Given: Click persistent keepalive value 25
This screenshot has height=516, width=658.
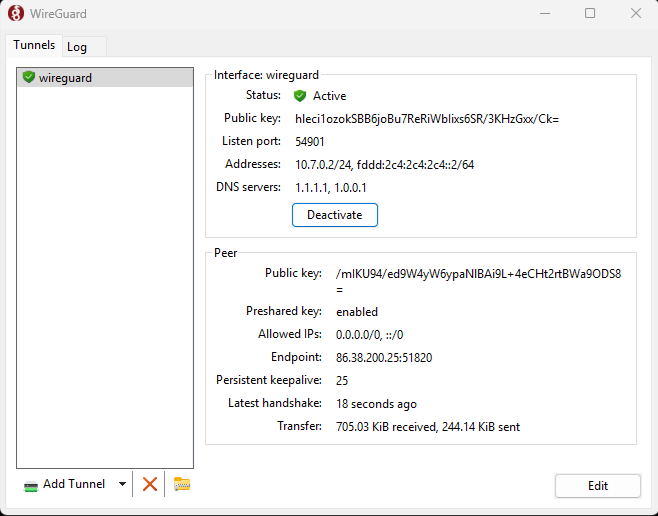Looking at the screenshot, I should click(x=342, y=380).
